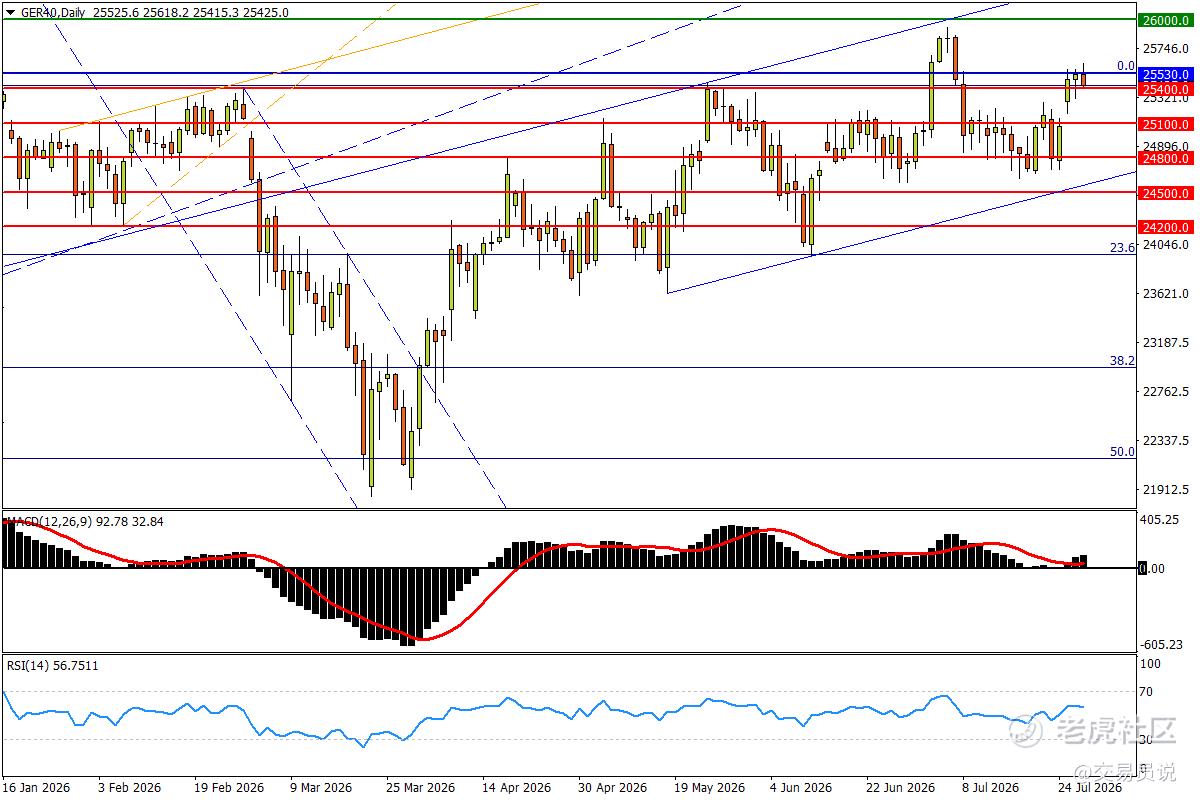The image size is (1200, 800).
Task: Click the 0.0 Fibonacci level label
Action: click(1126, 66)
